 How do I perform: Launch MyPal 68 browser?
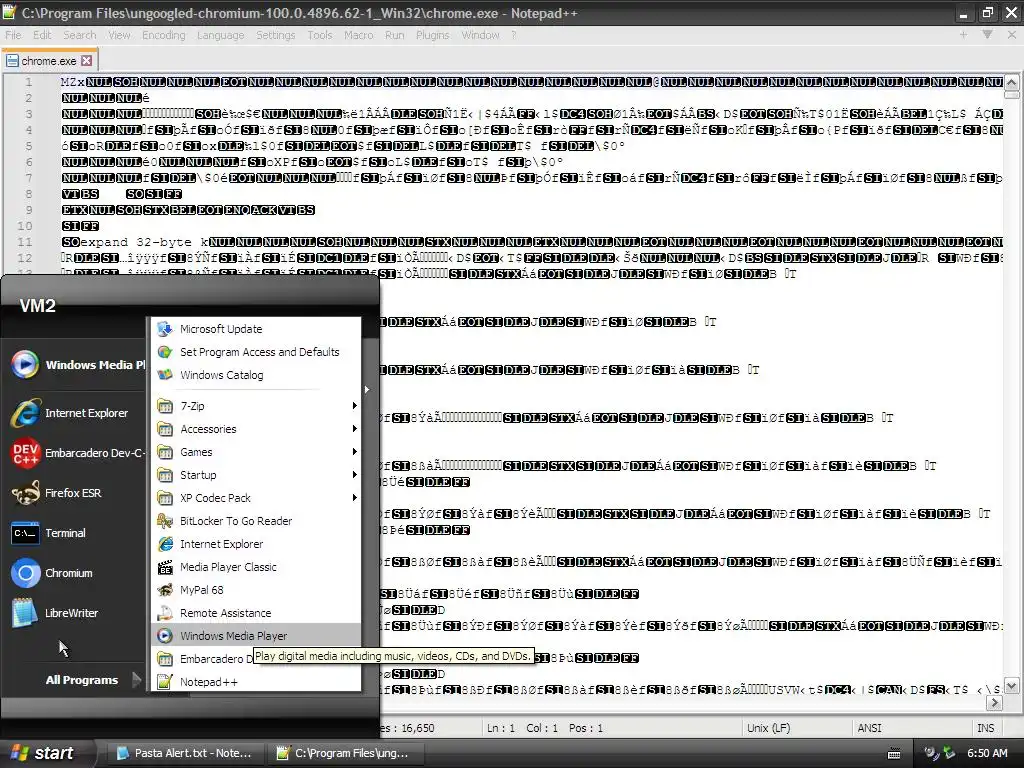(x=255, y=590)
